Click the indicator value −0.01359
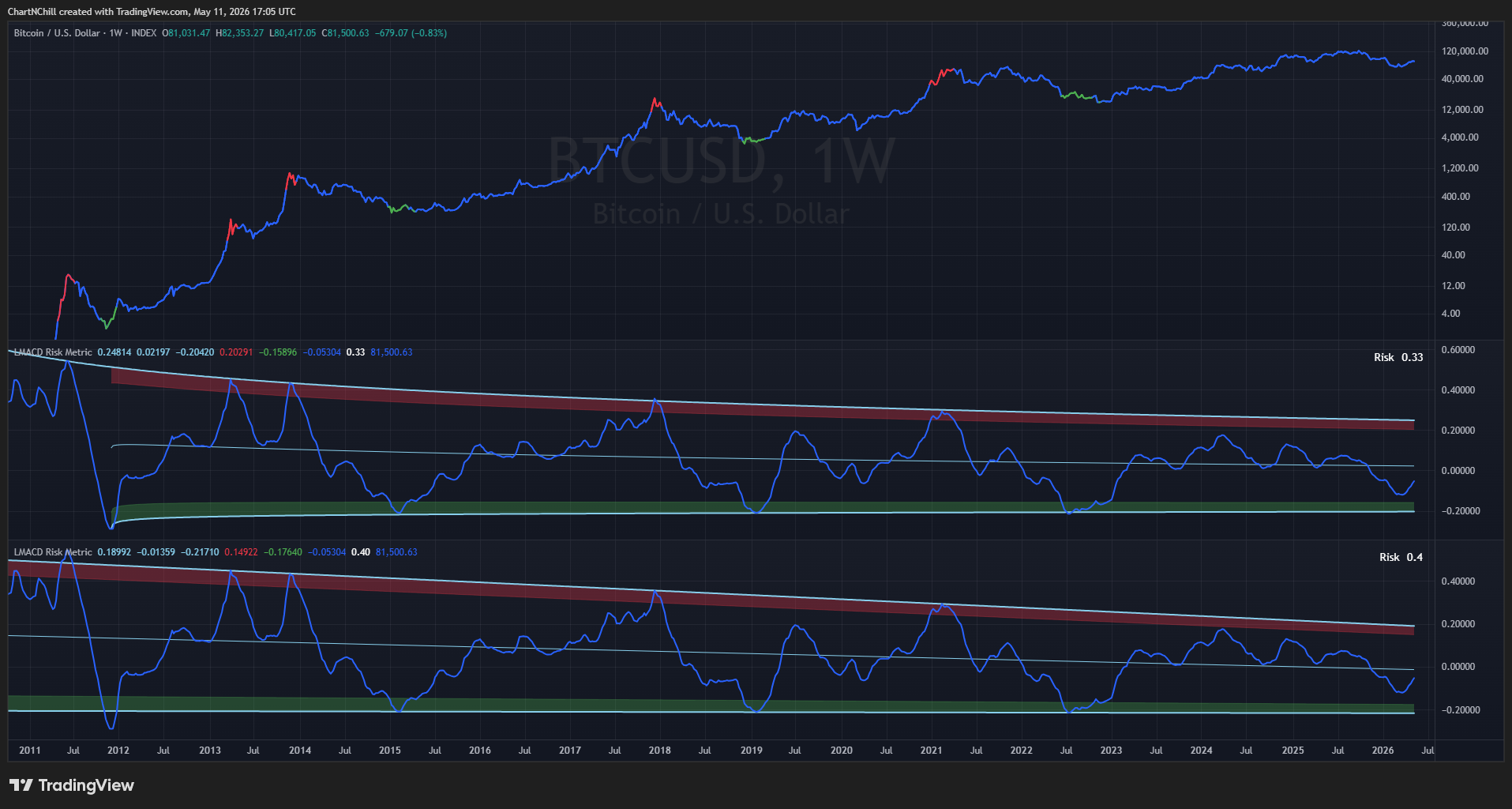Image resolution: width=1512 pixels, height=809 pixels. click(x=156, y=552)
